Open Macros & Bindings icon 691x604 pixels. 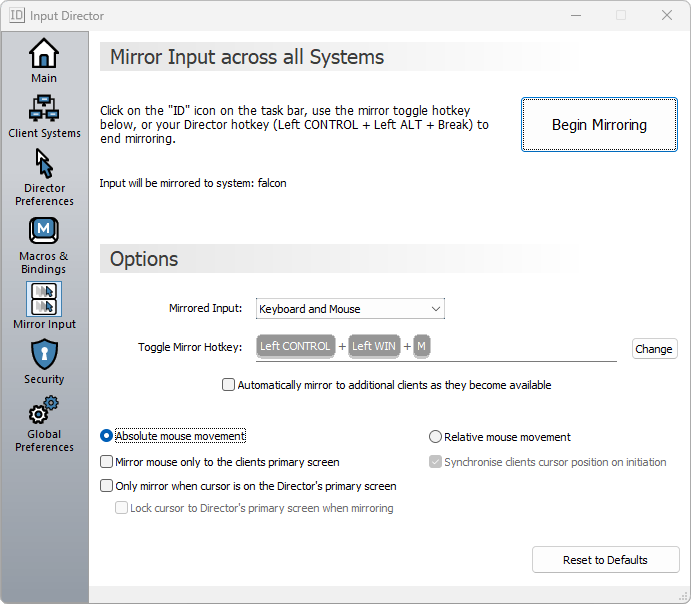coord(44,232)
